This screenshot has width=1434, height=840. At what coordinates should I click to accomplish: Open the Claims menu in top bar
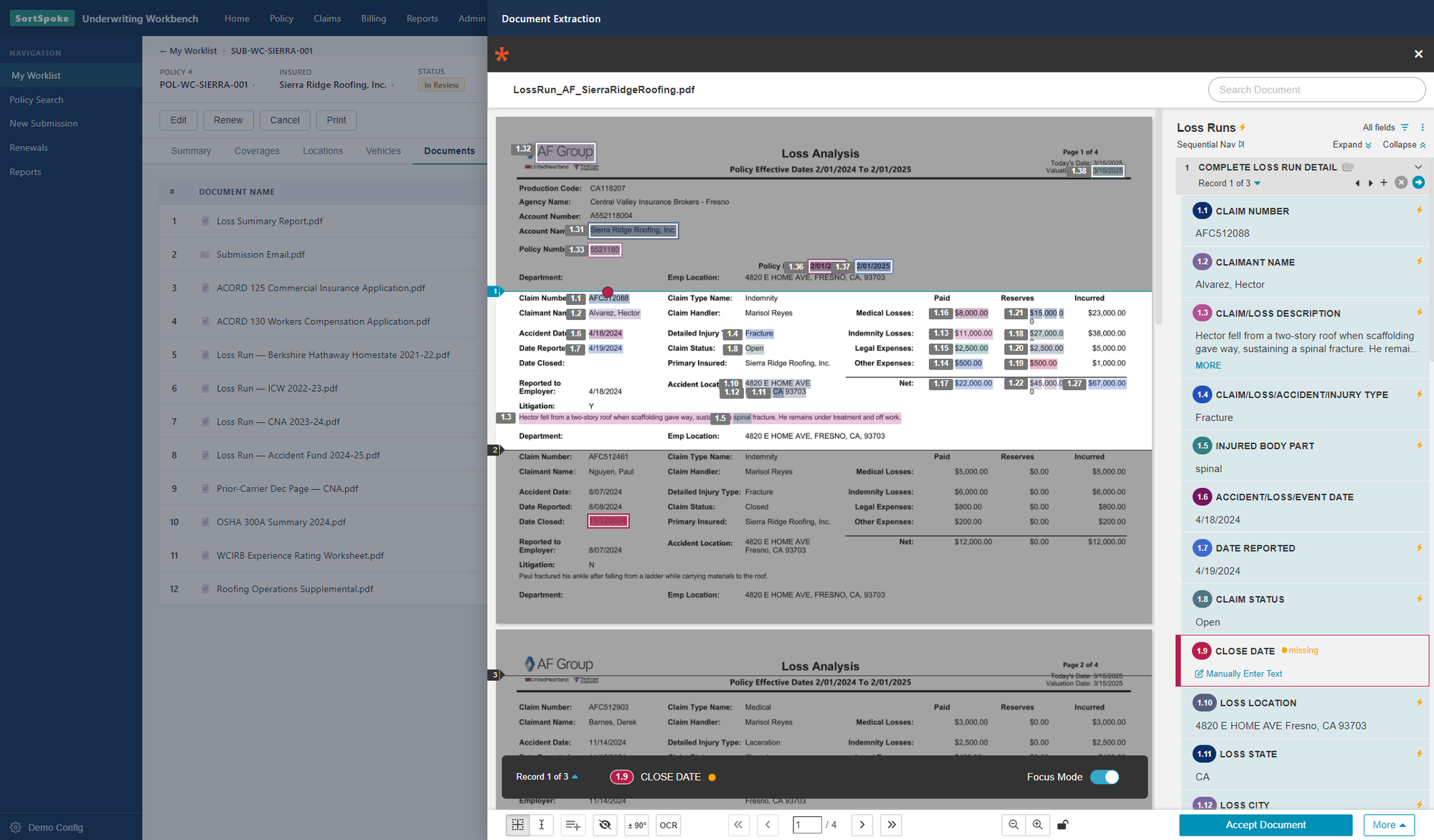pos(327,19)
